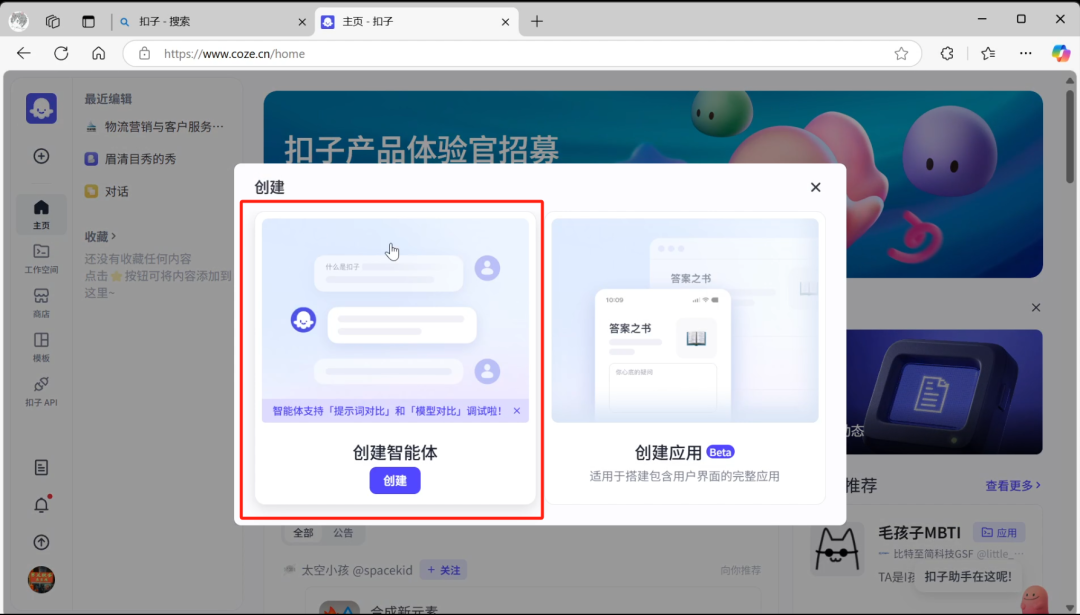Close the 智能体 debug tip banner

pyautogui.click(x=517, y=410)
